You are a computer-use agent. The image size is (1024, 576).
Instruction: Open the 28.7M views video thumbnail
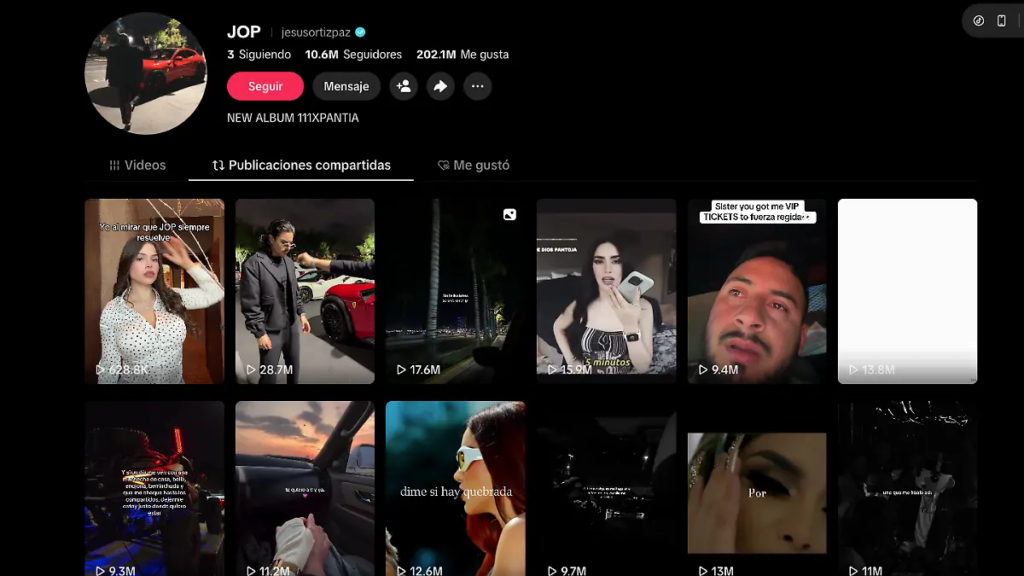click(305, 290)
